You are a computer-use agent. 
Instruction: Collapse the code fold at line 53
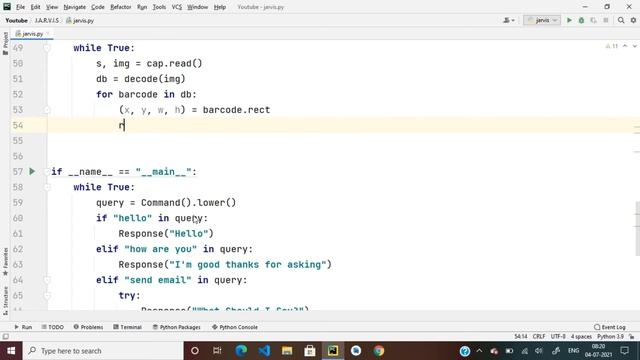pos(47,110)
